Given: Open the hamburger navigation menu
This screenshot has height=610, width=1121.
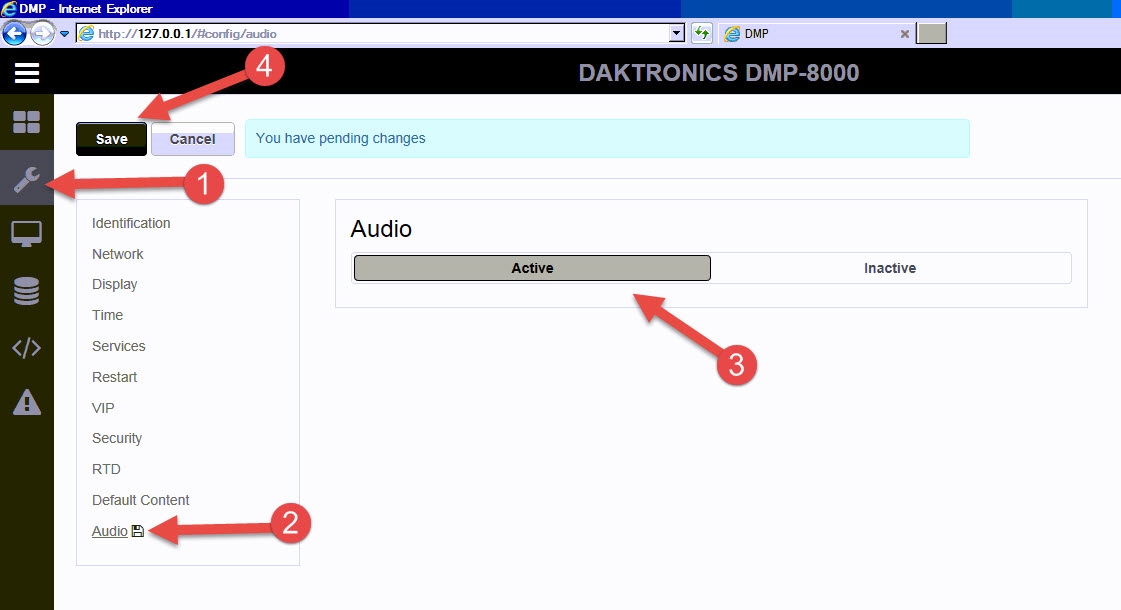Looking at the screenshot, I should (26, 71).
